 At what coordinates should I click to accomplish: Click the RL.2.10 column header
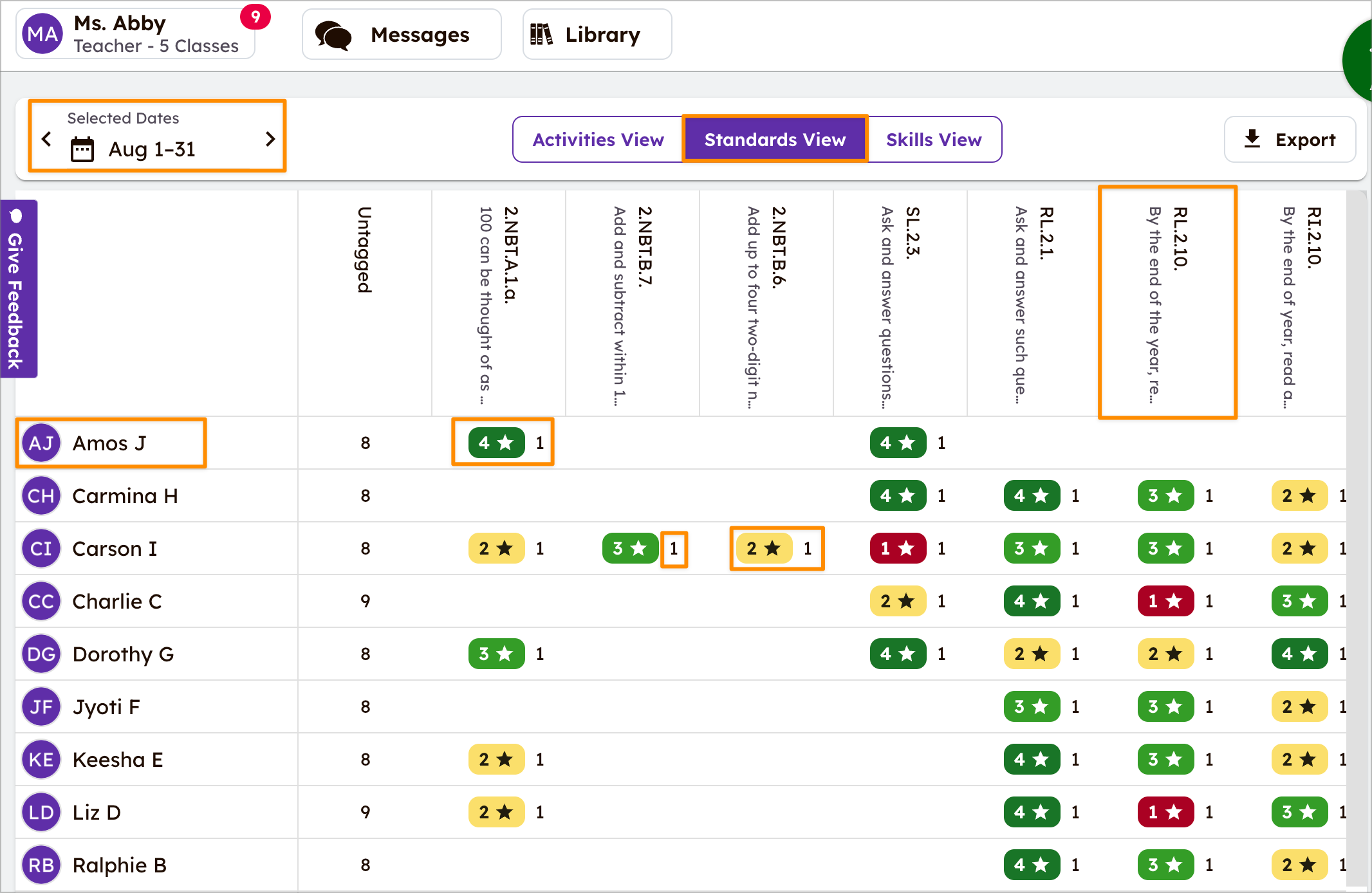click(x=1167, y=302)
